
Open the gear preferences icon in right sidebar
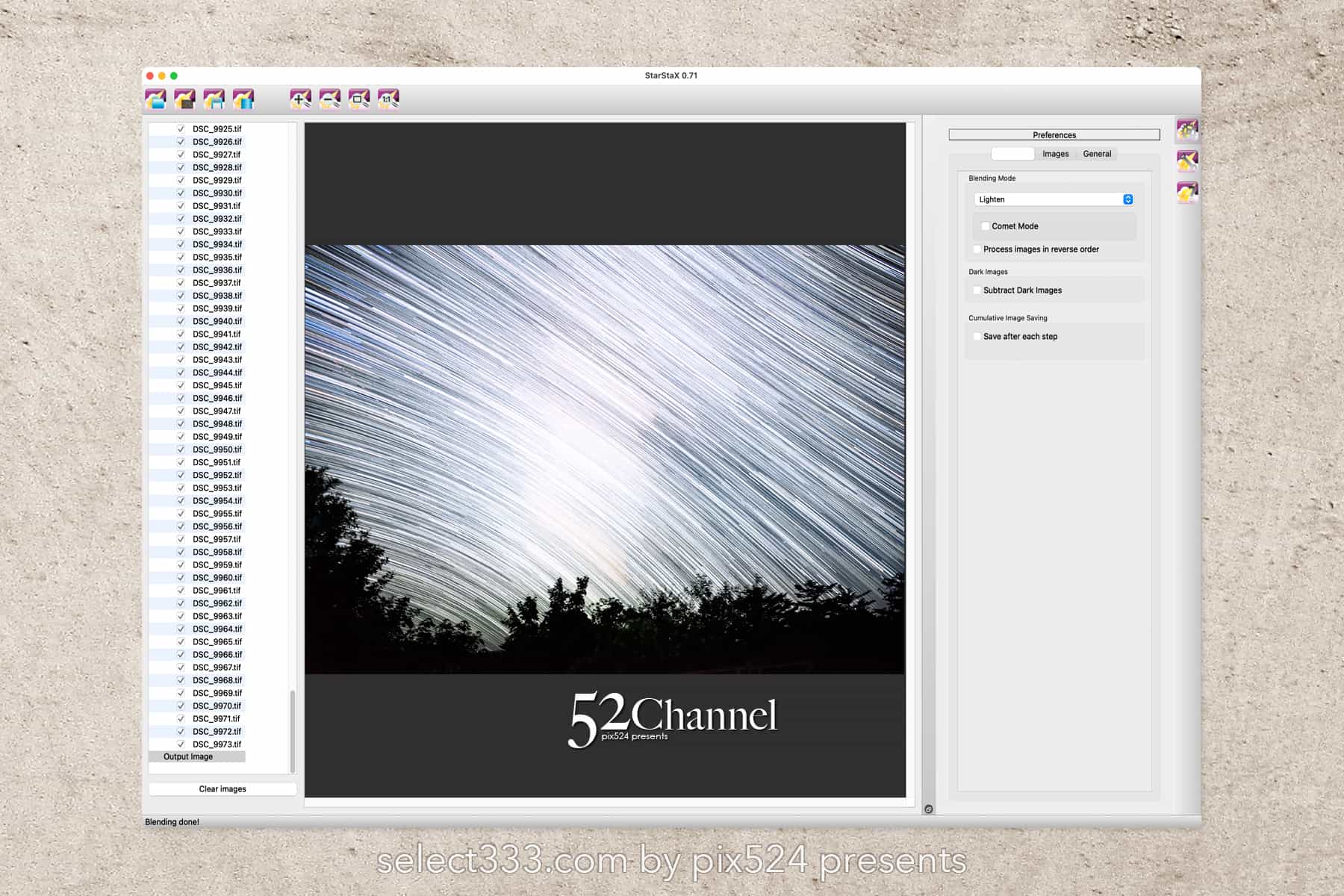pos(1187,130)
